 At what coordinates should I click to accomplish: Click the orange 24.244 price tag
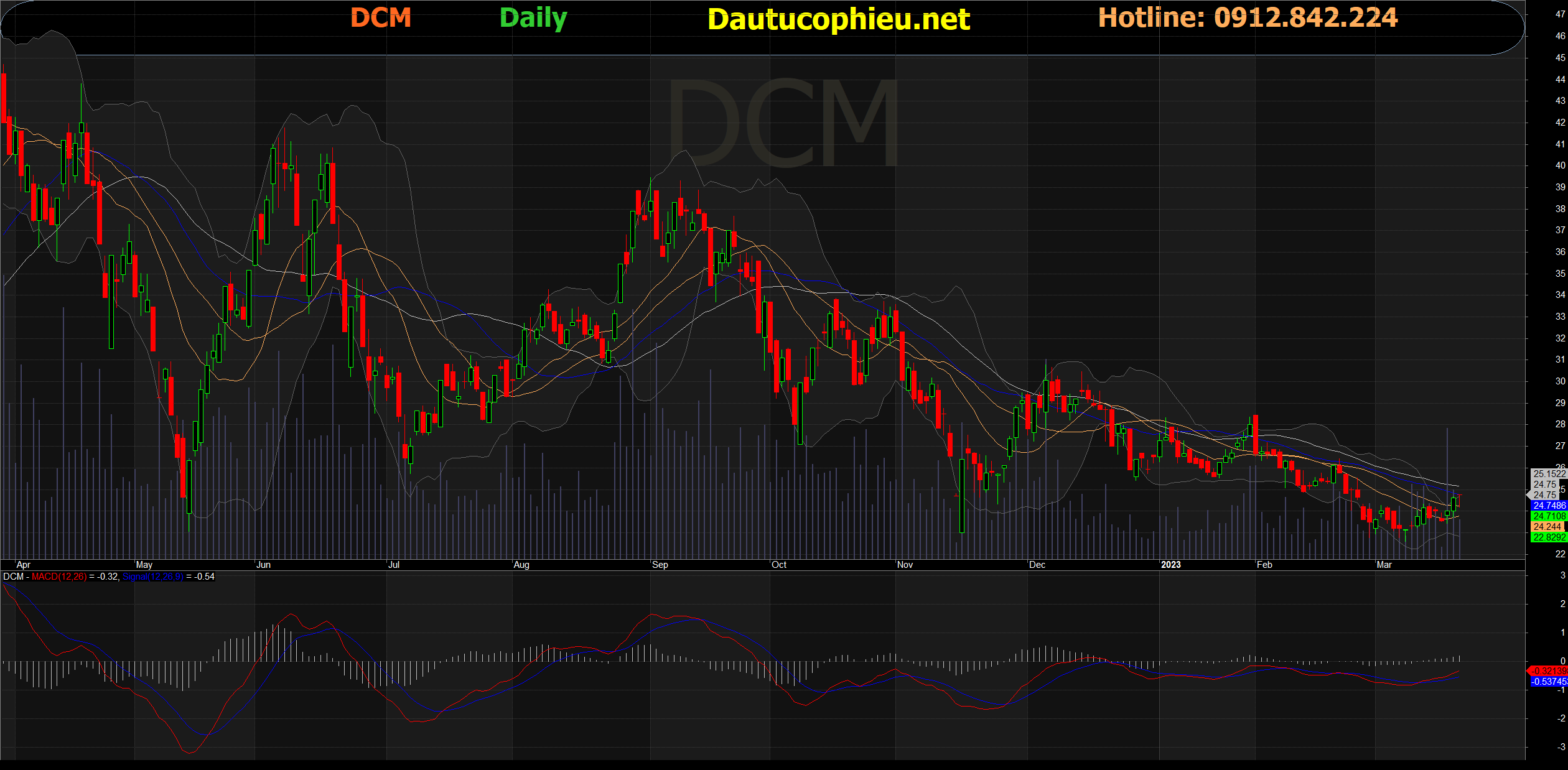coord(1547,527)
